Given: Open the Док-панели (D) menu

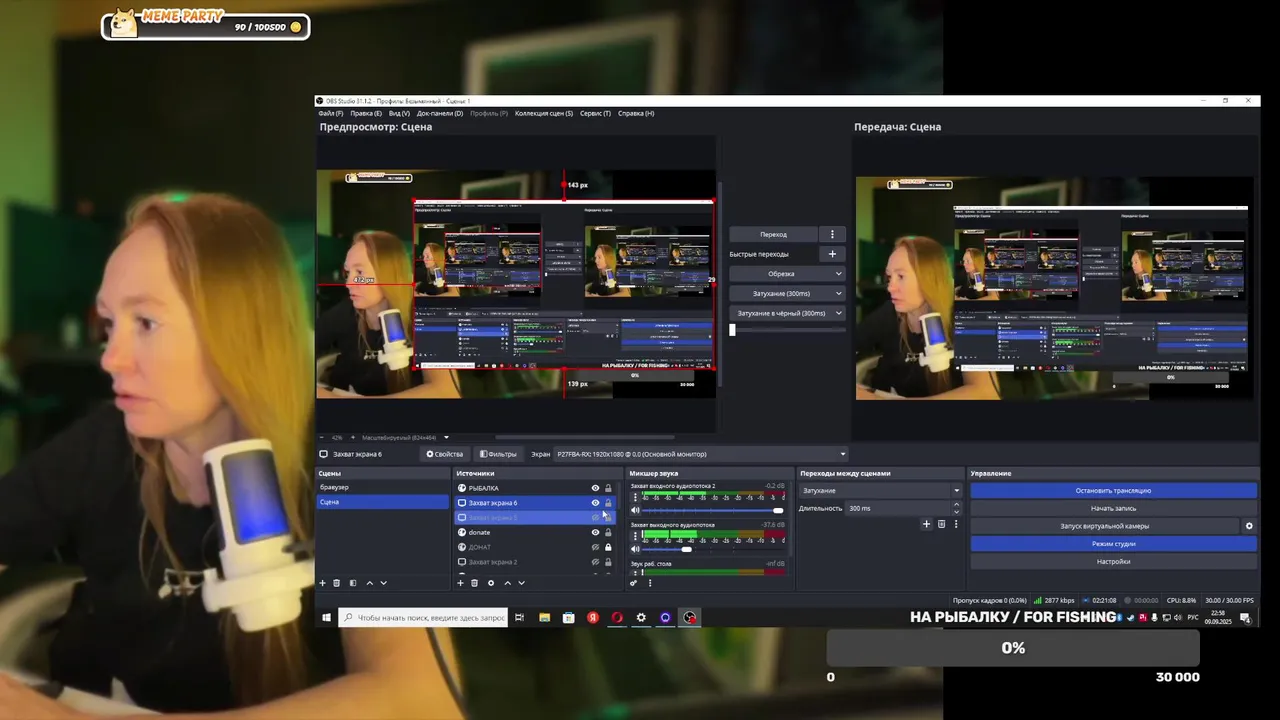Looking at the screenshot, I should 439,113.
